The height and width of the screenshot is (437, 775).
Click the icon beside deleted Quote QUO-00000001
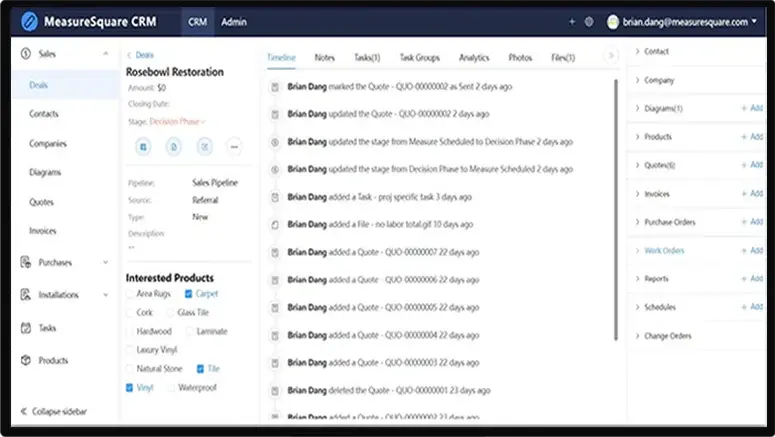[x=275, y=391]
